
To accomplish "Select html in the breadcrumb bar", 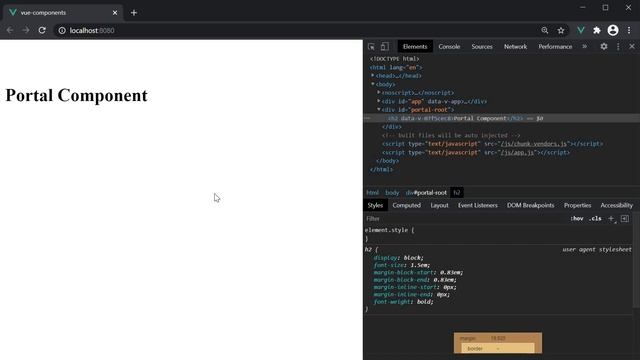I will point(372,193).
